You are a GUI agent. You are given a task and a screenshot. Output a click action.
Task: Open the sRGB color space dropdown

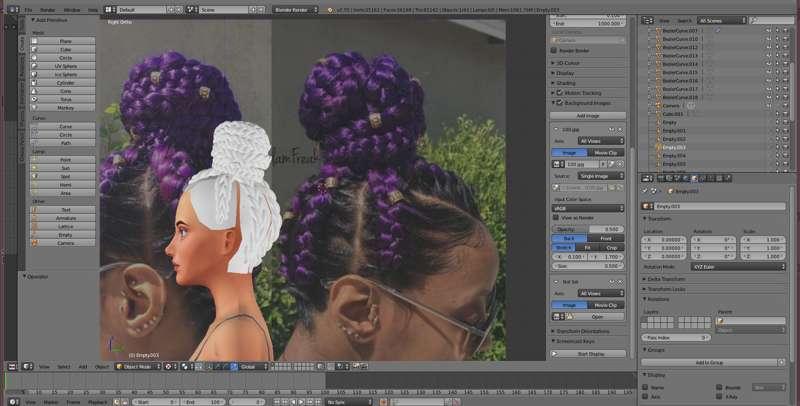(588, 208)
